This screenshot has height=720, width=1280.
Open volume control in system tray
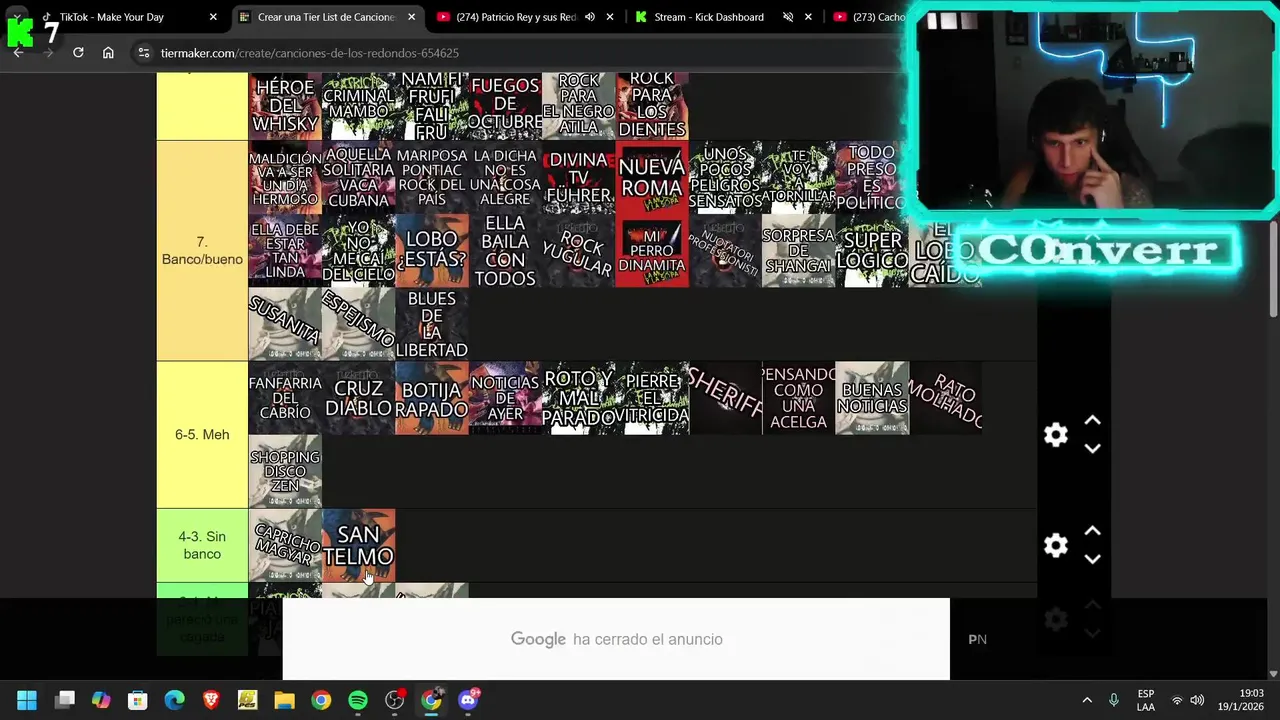[1197, 700]
